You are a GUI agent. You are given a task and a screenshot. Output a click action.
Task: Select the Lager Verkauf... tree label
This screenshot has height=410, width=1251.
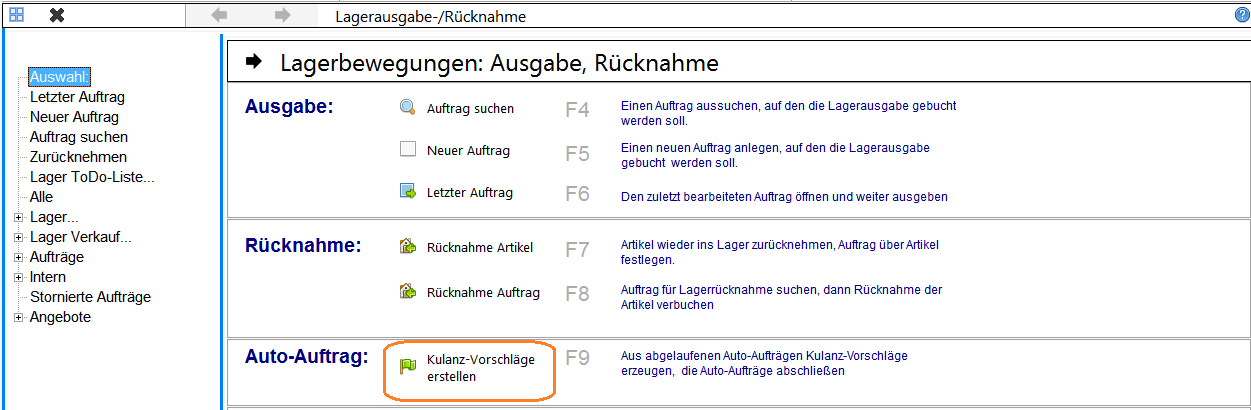point(80,237)
